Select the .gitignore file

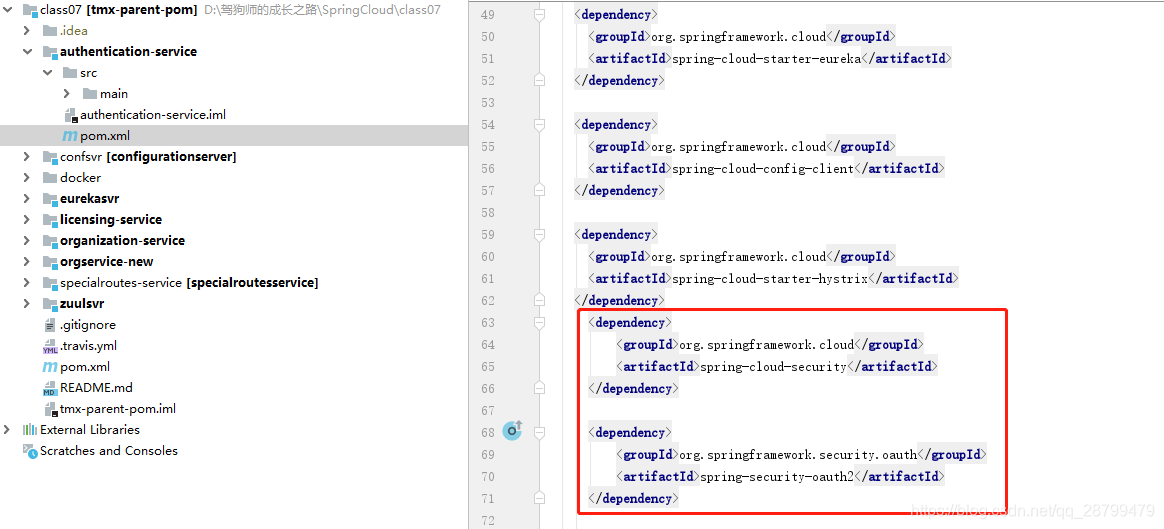click(88, 325)
